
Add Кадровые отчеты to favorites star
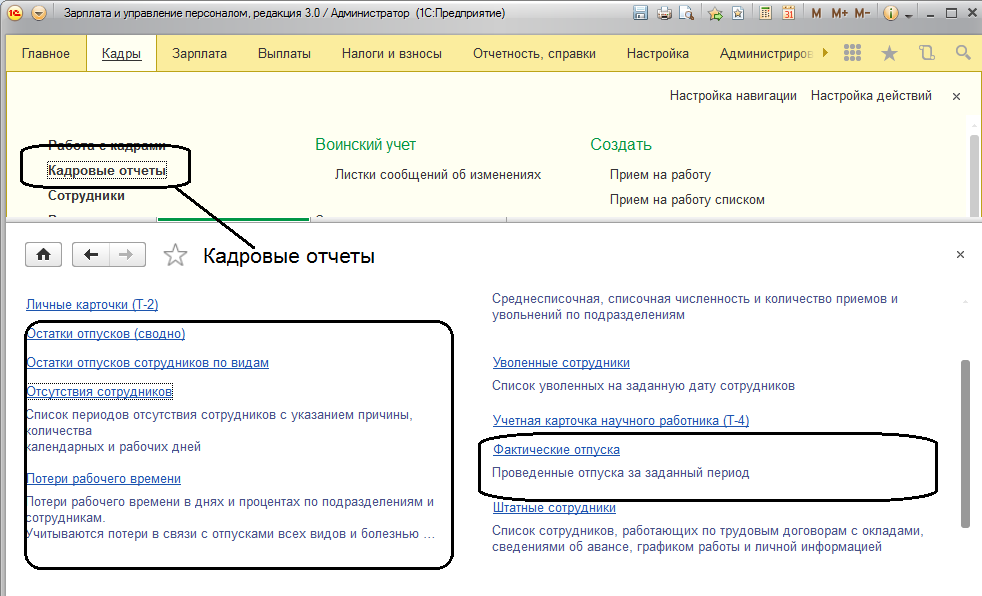175,256
